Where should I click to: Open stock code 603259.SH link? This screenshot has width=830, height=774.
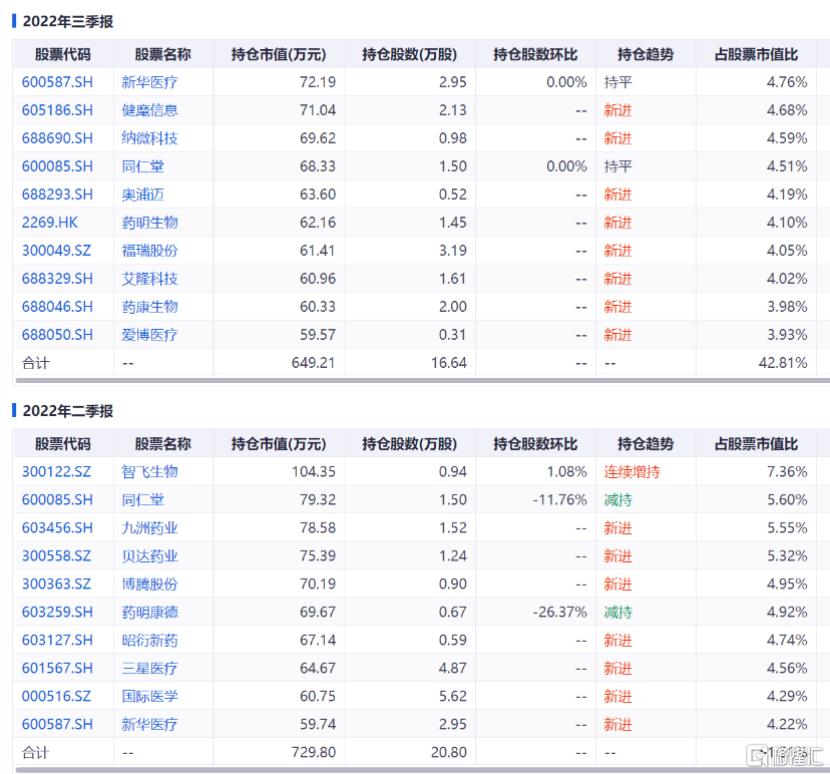57,612
